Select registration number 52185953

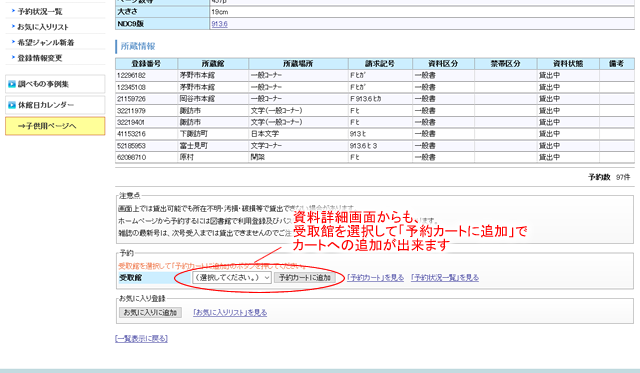[x=131, y=146]
